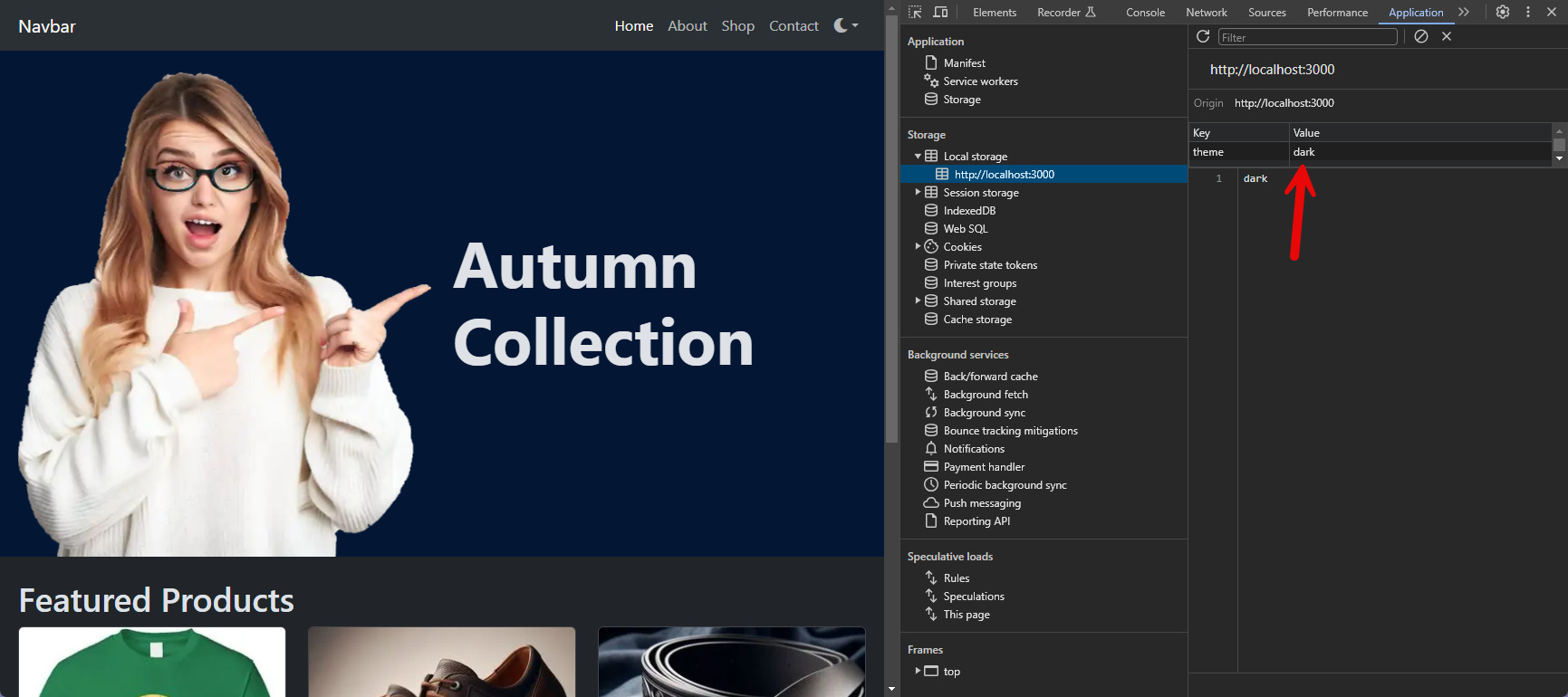Screen dimensions: 1568x697
Task: Click the Value column header
Action: (1420, 133)
